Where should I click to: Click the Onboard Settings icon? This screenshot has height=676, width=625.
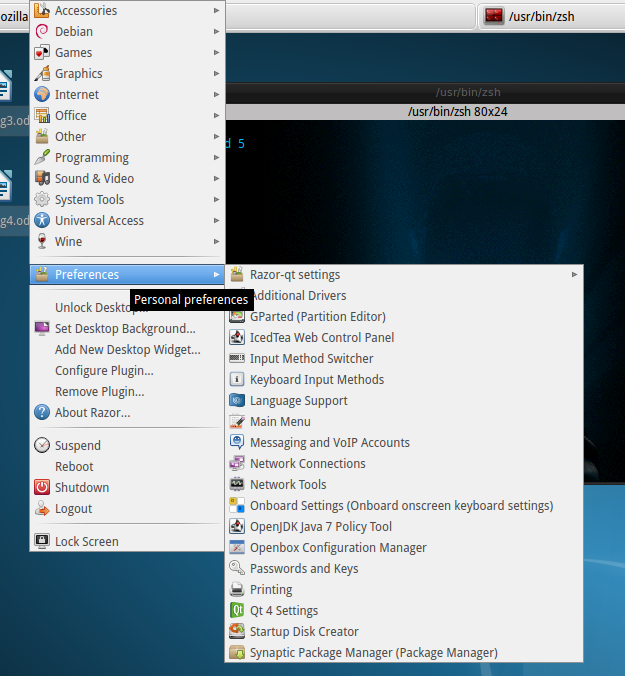[237, 505]
